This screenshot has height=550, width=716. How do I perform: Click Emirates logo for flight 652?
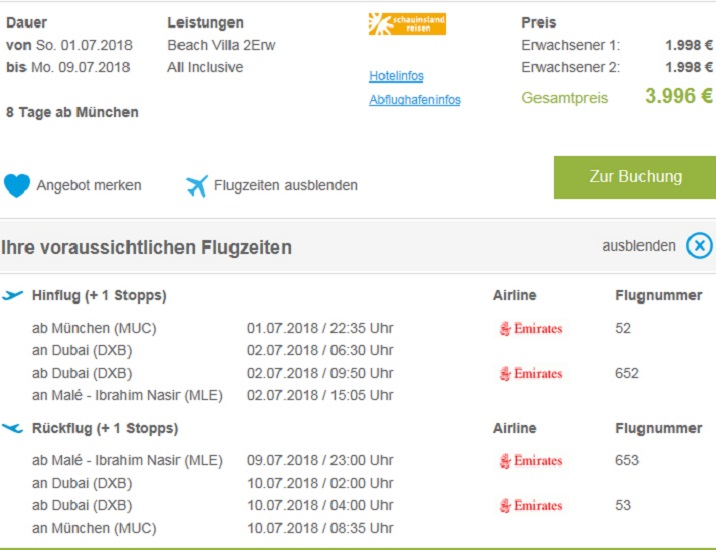(x=531, y=373)
